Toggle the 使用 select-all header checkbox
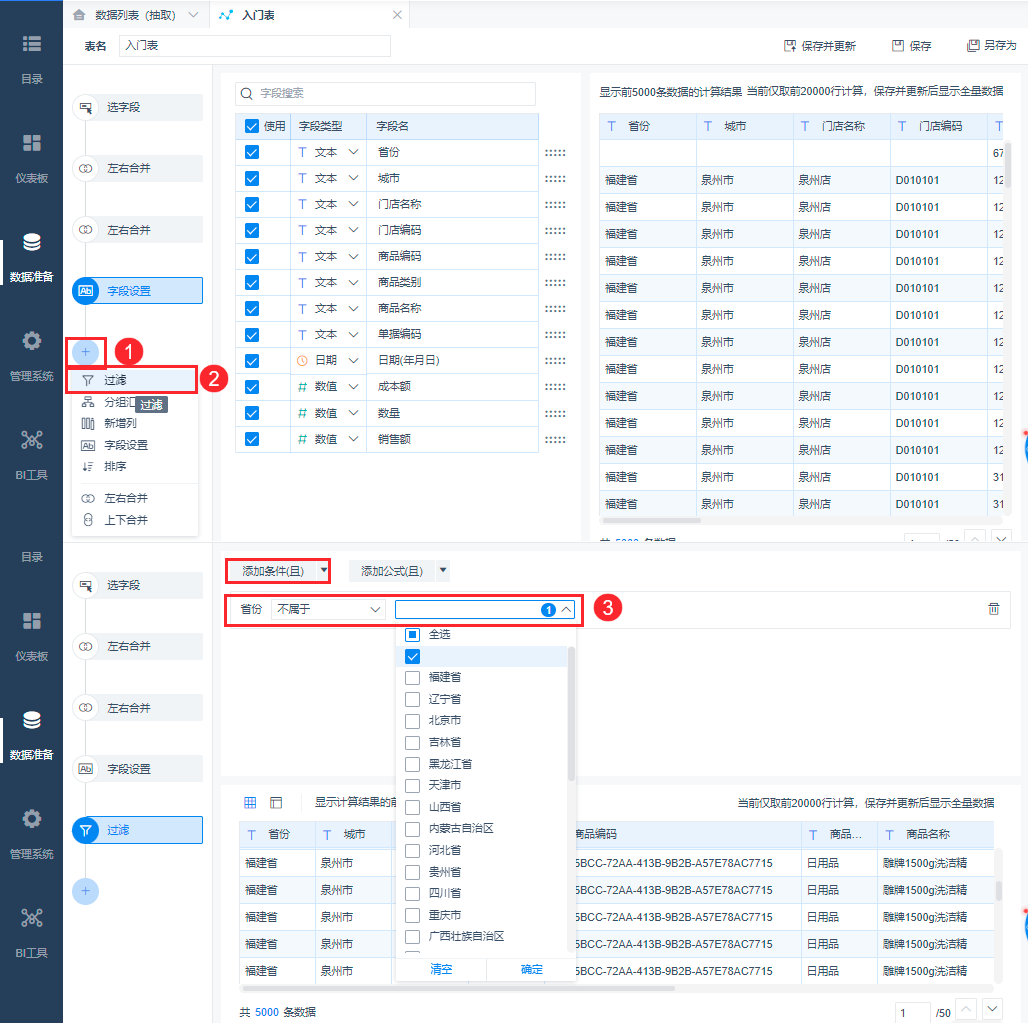This screenshot has height=1023, width=1028. (252, 126)
